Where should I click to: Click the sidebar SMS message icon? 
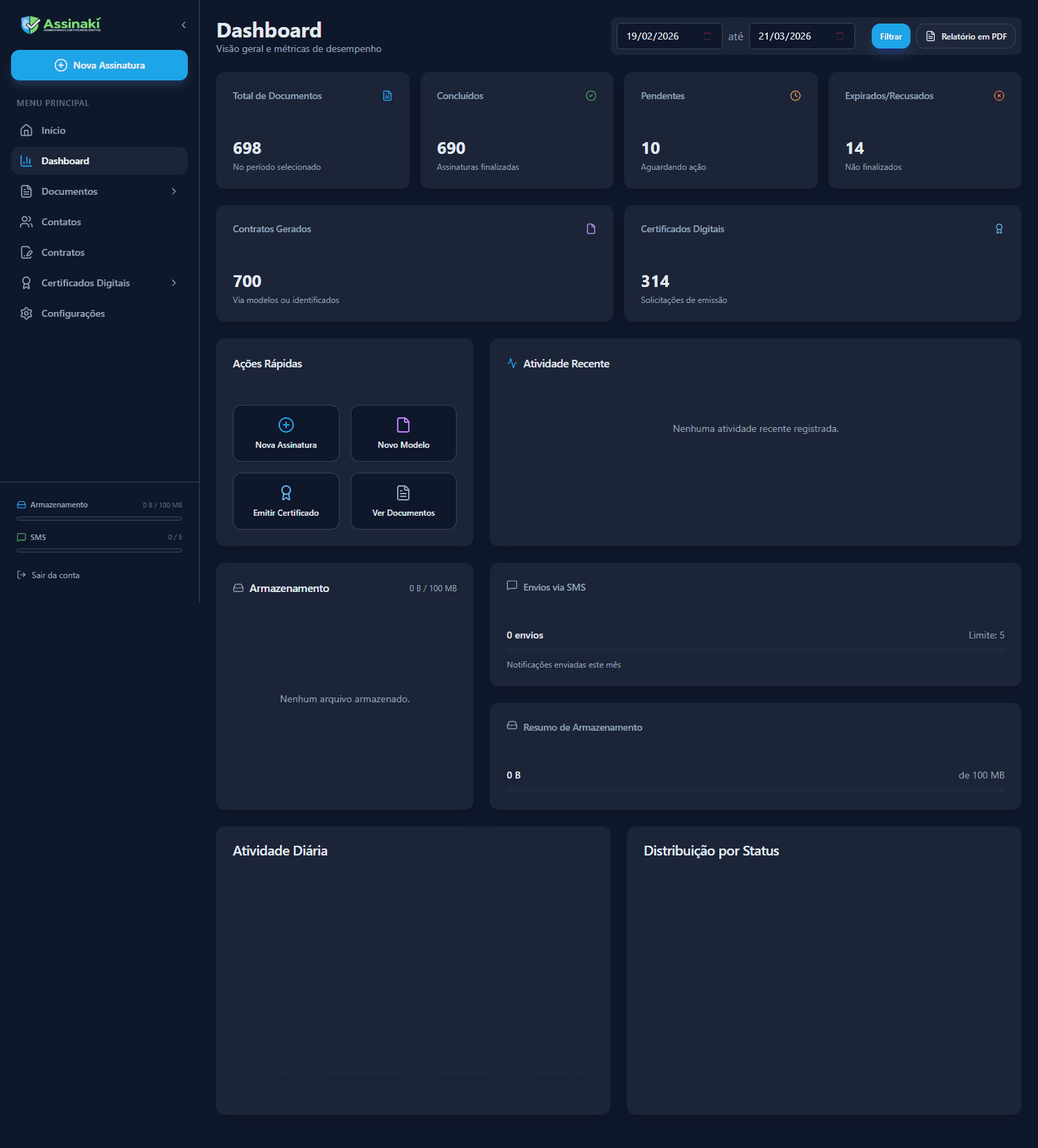(x=21, y=537)
